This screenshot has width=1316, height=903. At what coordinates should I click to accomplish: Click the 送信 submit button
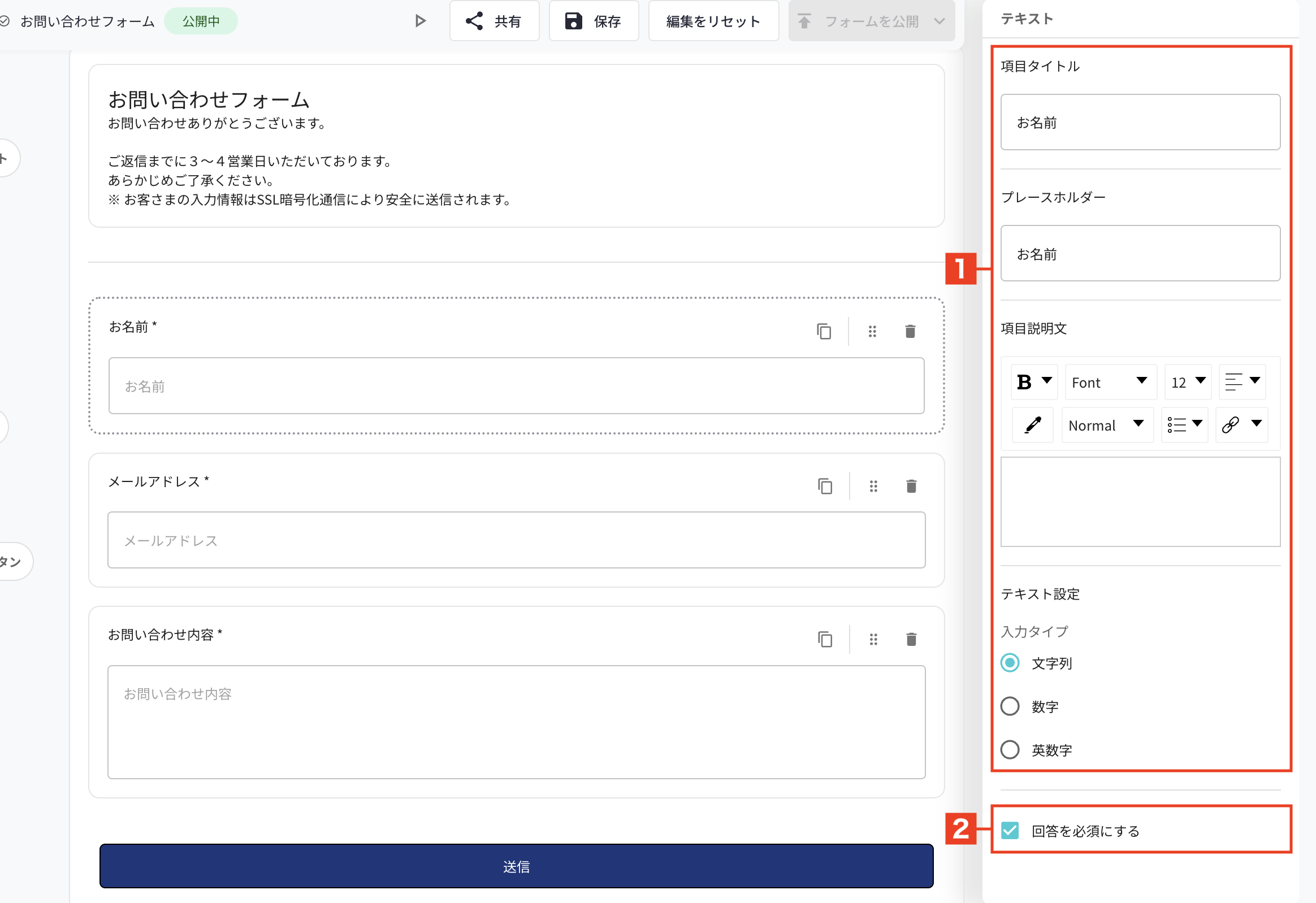coord(517,866)
